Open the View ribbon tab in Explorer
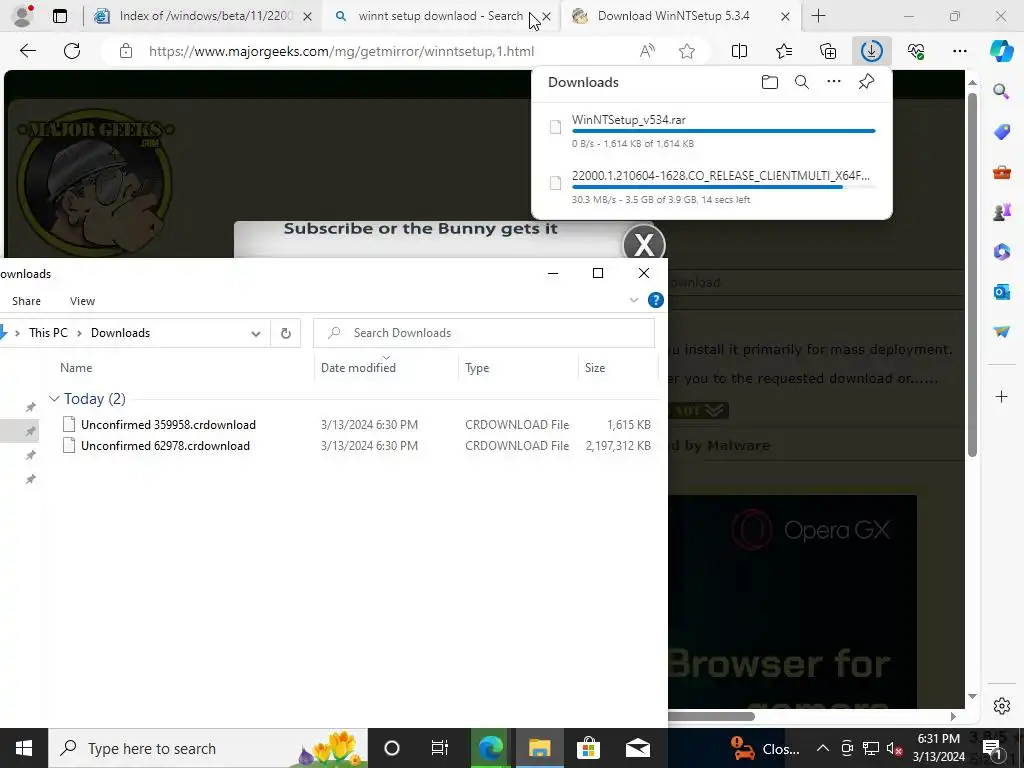 click(x=82, y=301)
